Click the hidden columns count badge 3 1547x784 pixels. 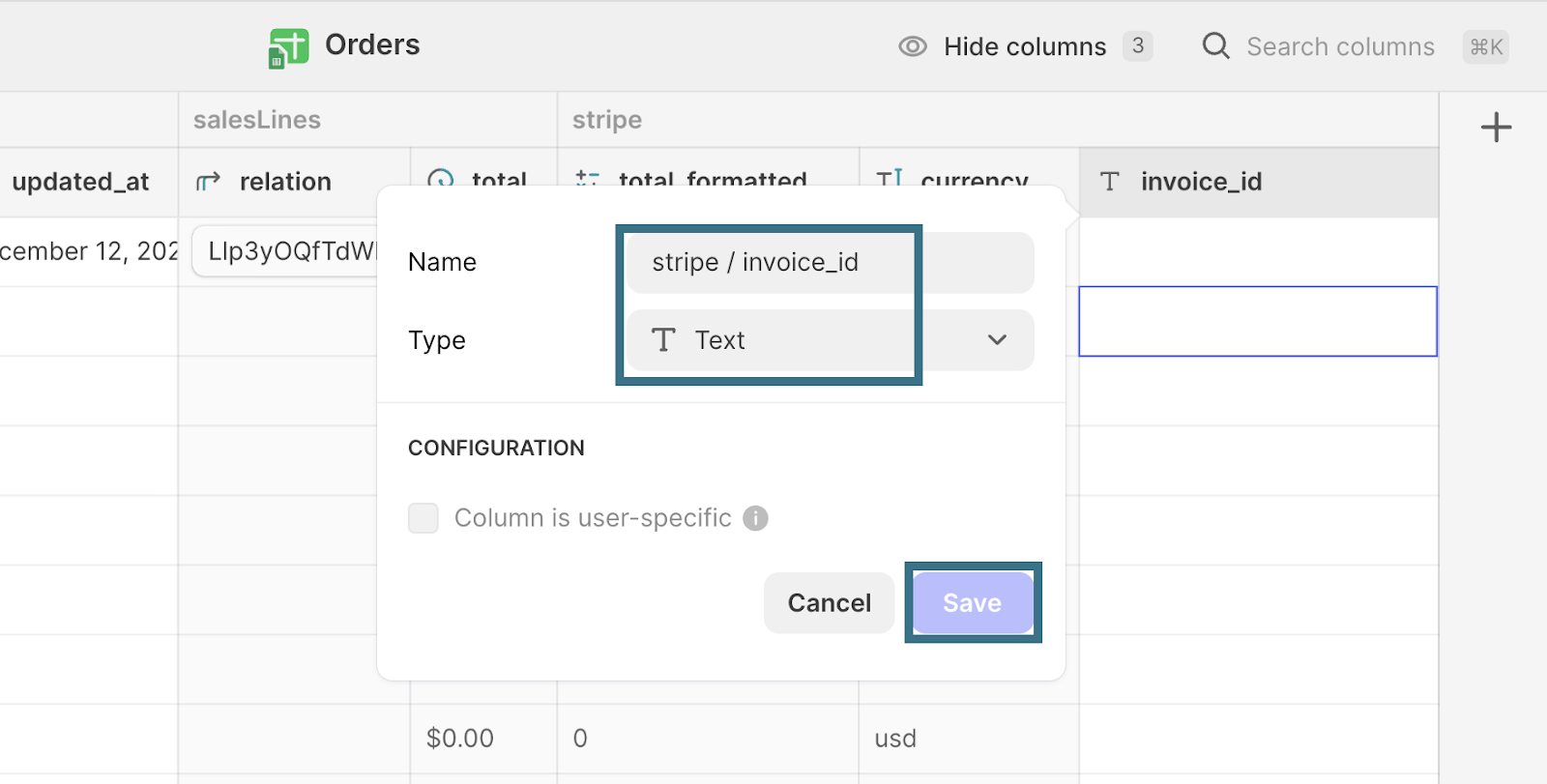click(x=1138, y=46)
